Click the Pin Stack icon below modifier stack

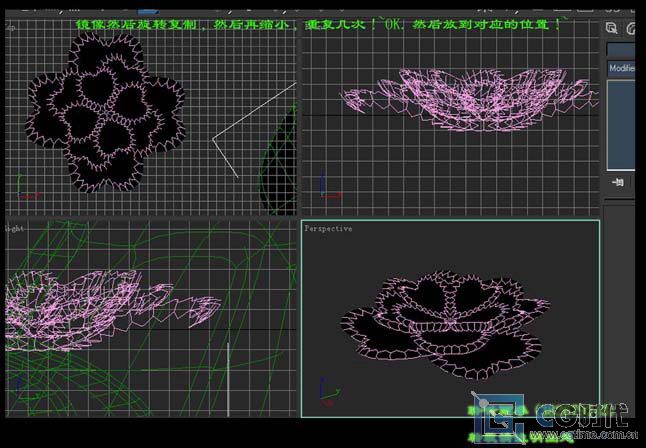point(618,181)
